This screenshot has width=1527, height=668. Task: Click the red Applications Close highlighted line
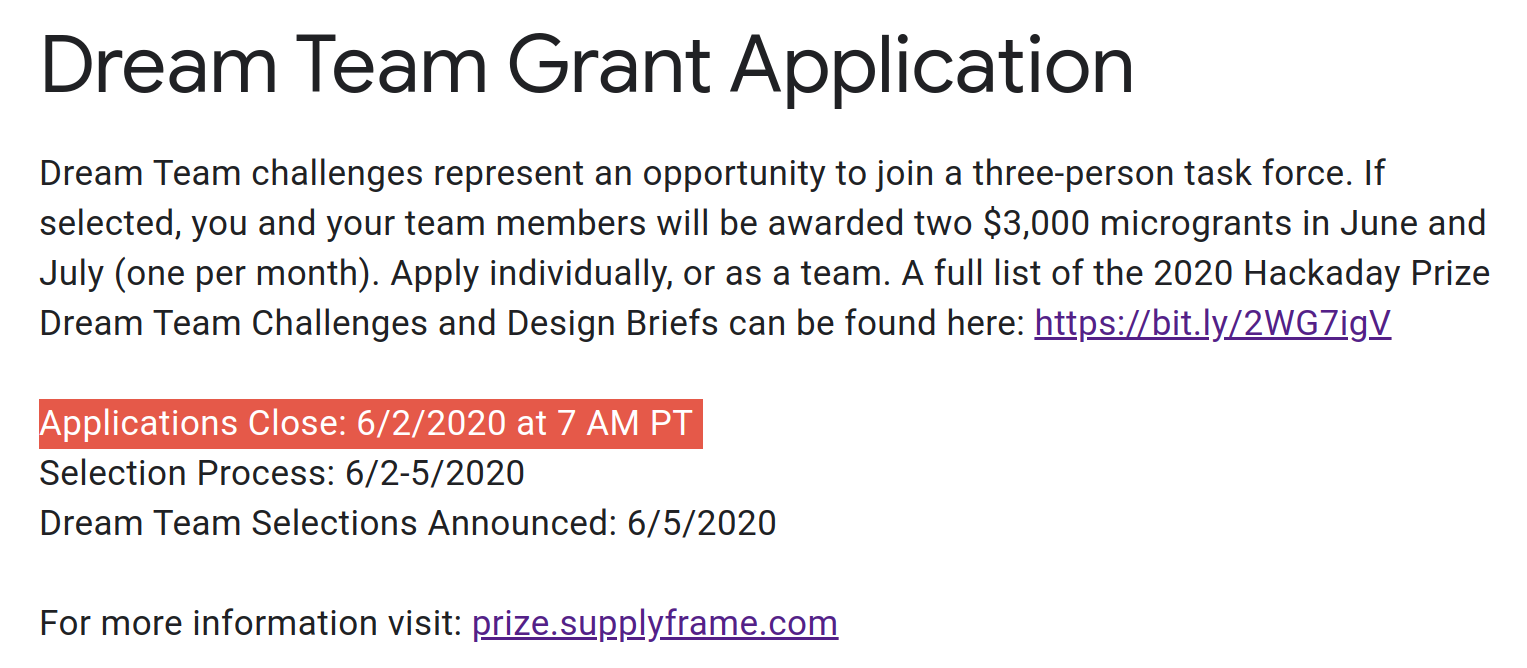click(x=370, y=423)
